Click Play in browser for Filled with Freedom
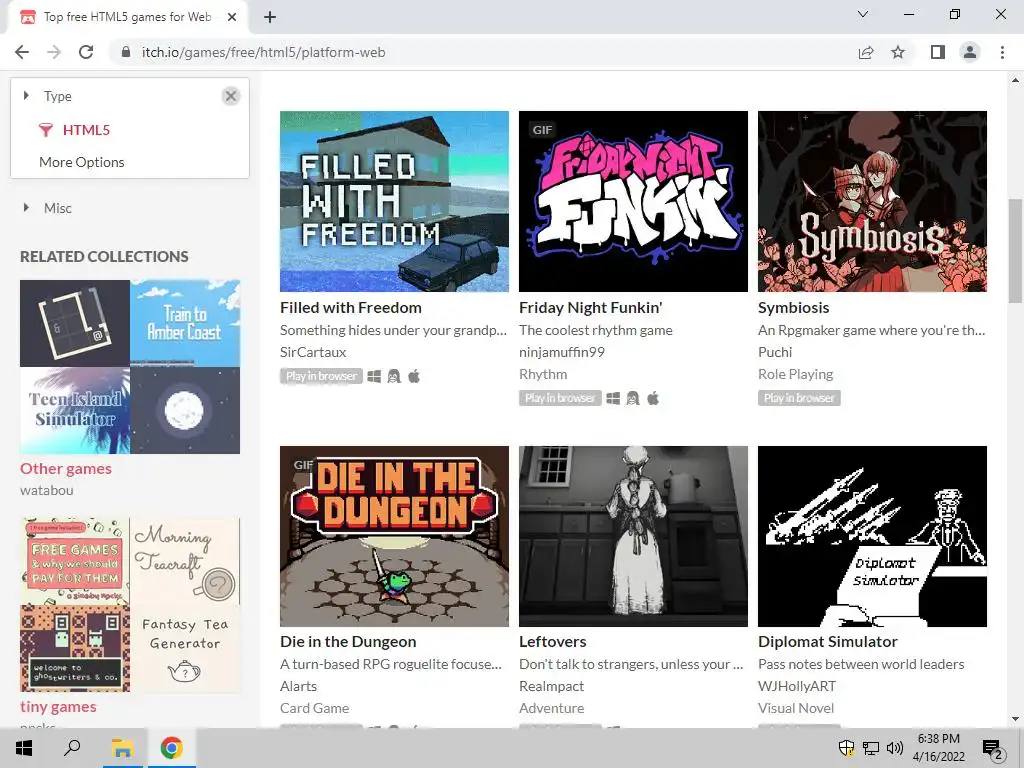Screen dimensions: 1024x768 click(321, 376)
